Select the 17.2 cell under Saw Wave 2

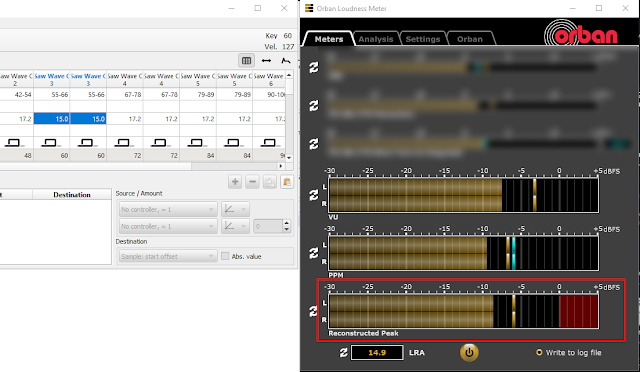click(x=16, y=119)
